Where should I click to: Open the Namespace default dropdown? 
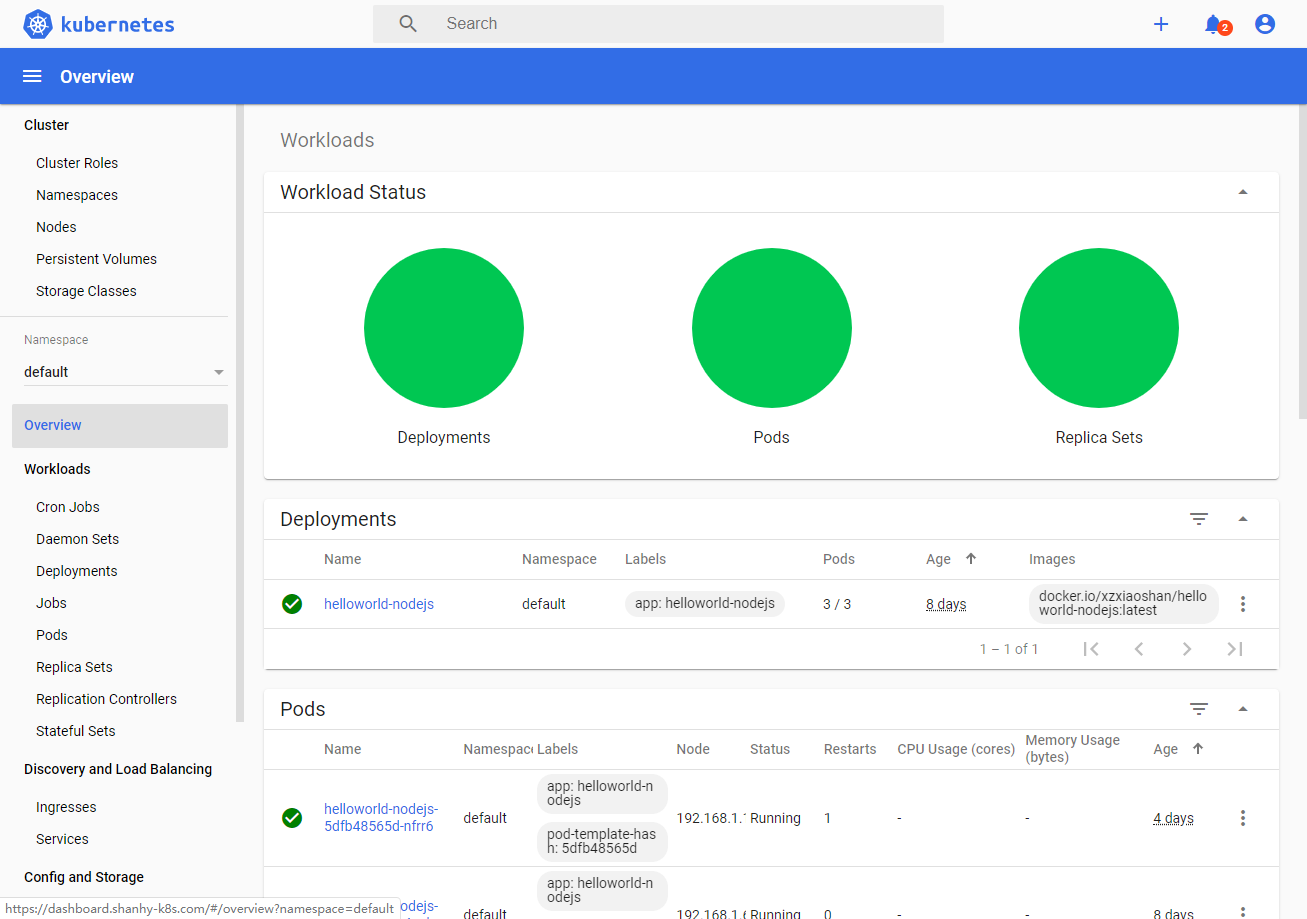tap(126, 372)
